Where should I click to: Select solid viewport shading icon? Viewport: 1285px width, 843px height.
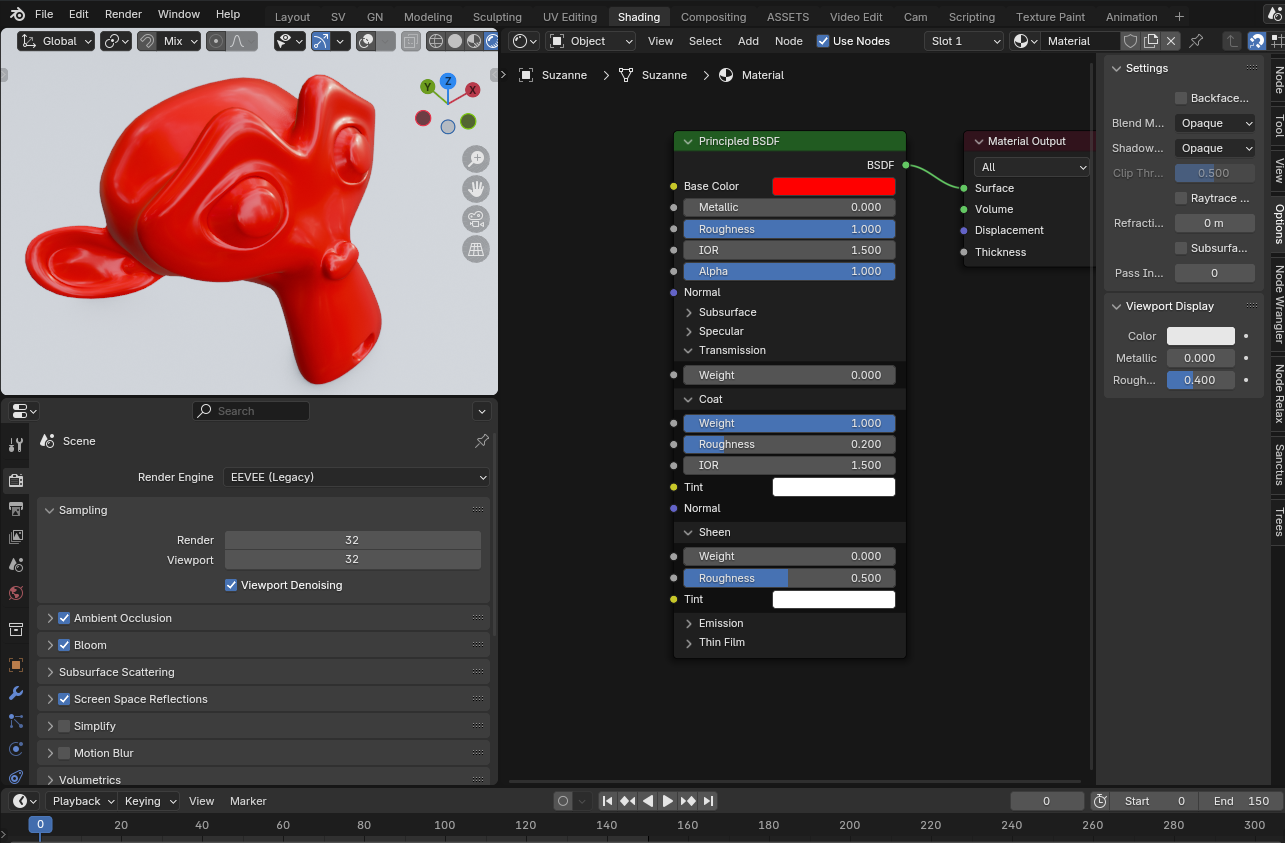pyautogui.click(x=455, y=41)
